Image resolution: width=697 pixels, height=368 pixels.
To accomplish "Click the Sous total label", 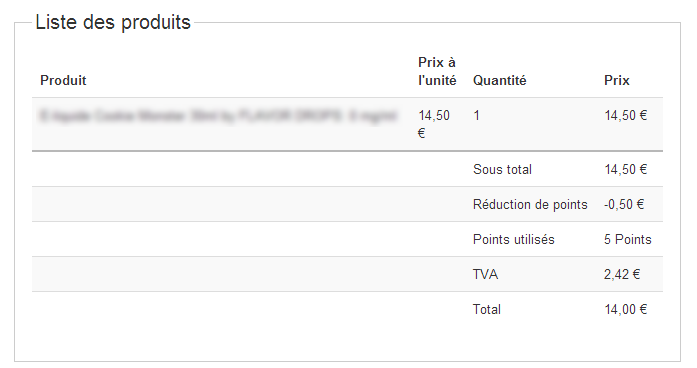I will (502, 169).
